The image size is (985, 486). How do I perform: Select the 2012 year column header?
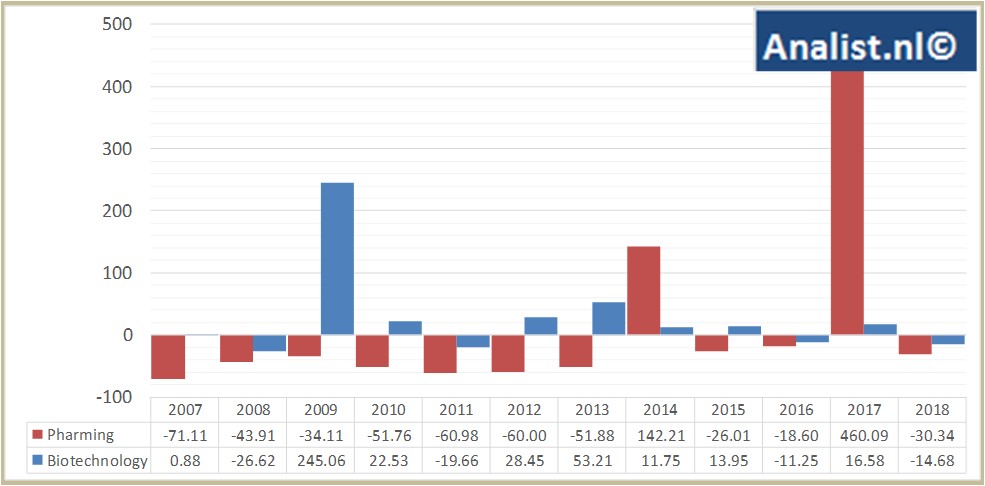coord(524,410)
